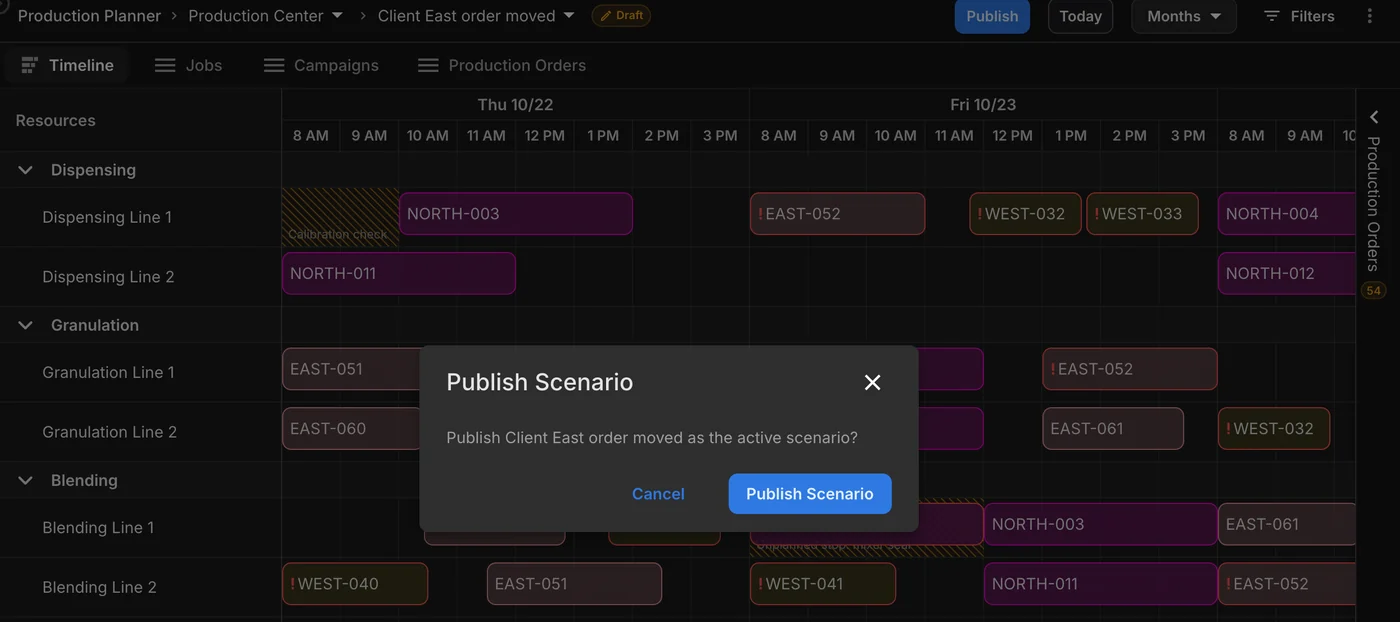Click the 54 orders count badge
This screenshot has width=1400, height=622.
coord(1373,291)
